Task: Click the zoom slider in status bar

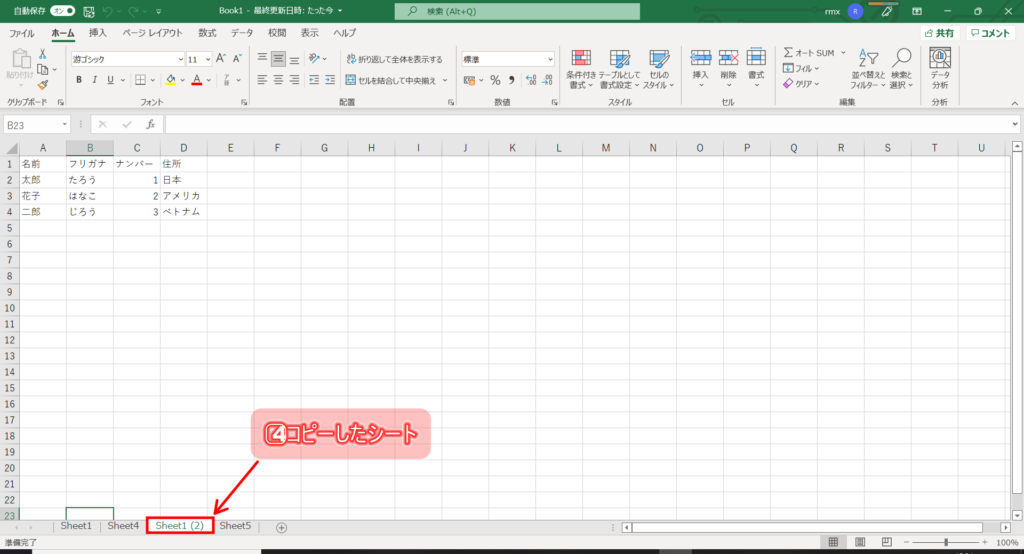Action: (946, 542)
